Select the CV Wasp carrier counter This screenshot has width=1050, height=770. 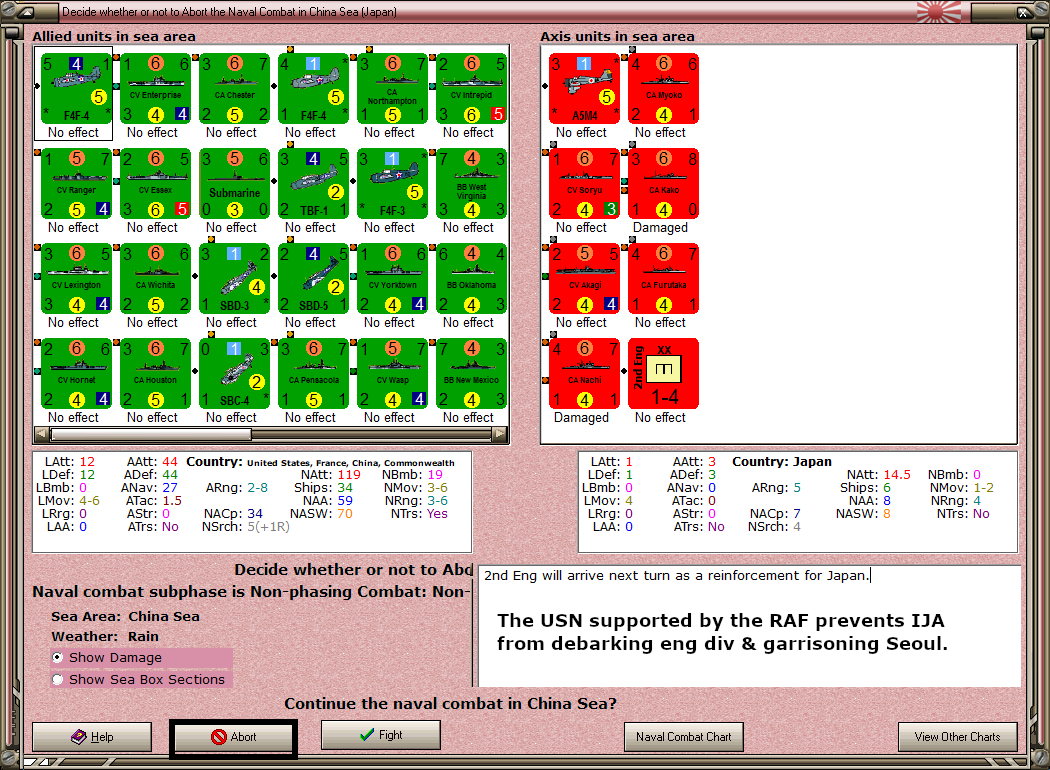coord(392,374)
